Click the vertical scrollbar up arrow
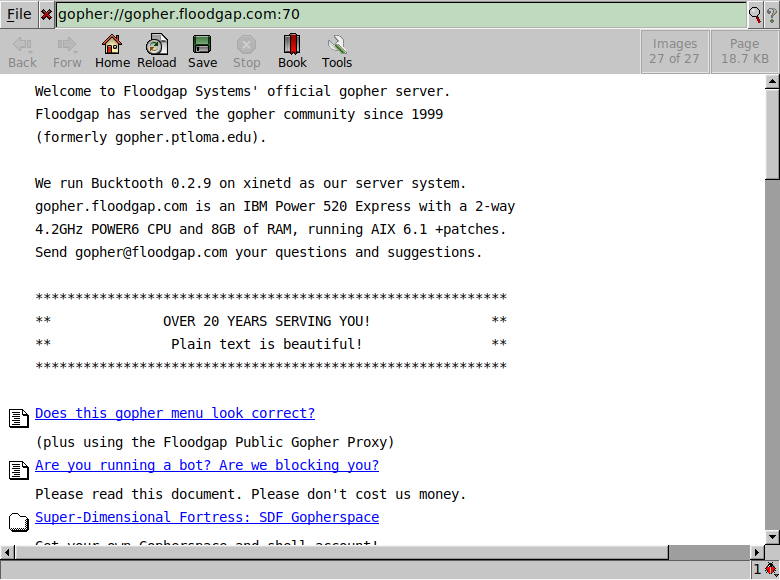This screenshot has height=580, width=780. (x=772, y=82)
